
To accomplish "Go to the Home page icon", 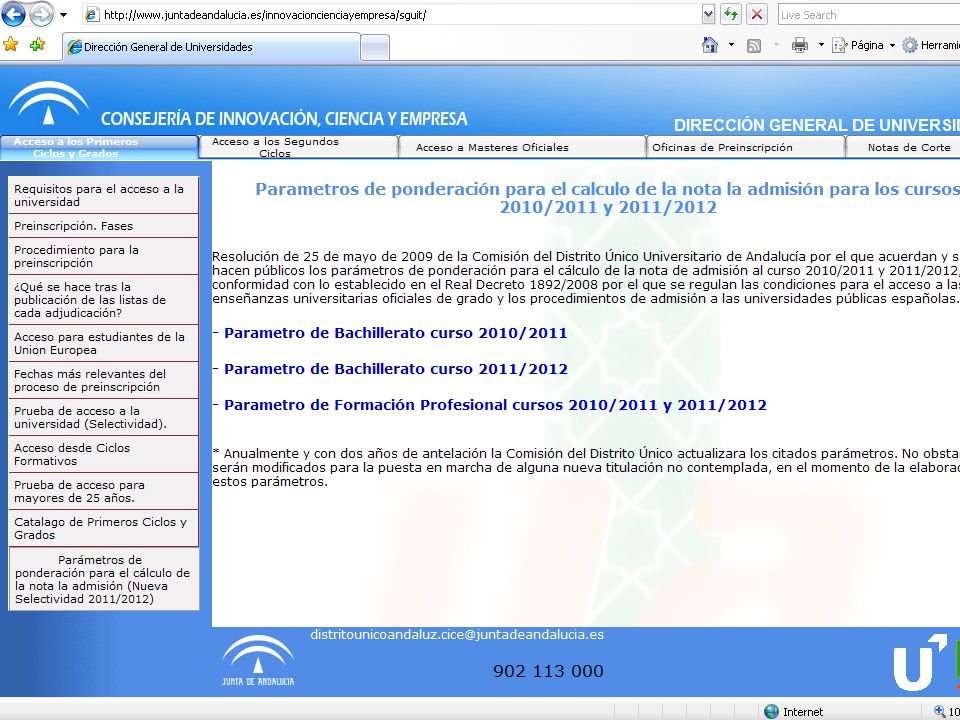I will tap(710, 45).
